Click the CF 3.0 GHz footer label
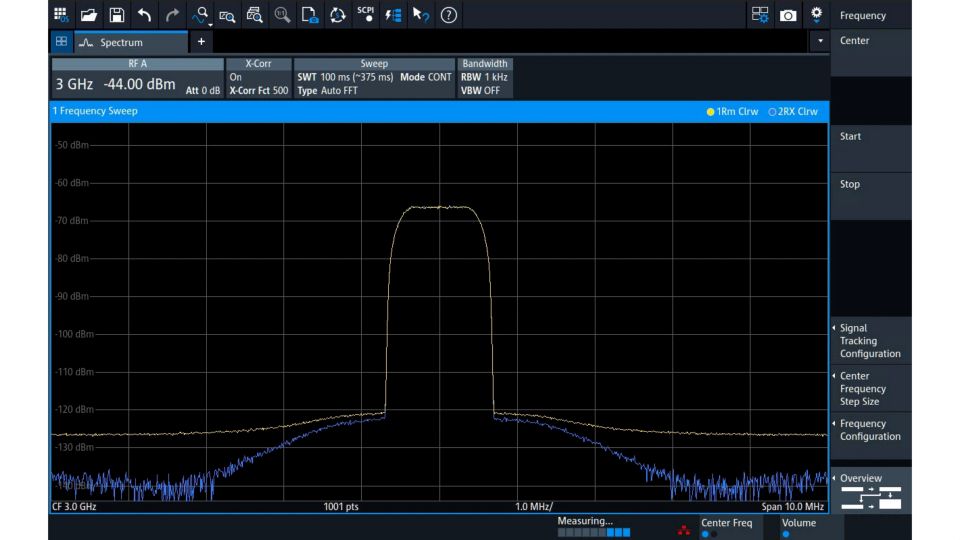960x540 pixels. pyautogui.click(x=74, y=506)
